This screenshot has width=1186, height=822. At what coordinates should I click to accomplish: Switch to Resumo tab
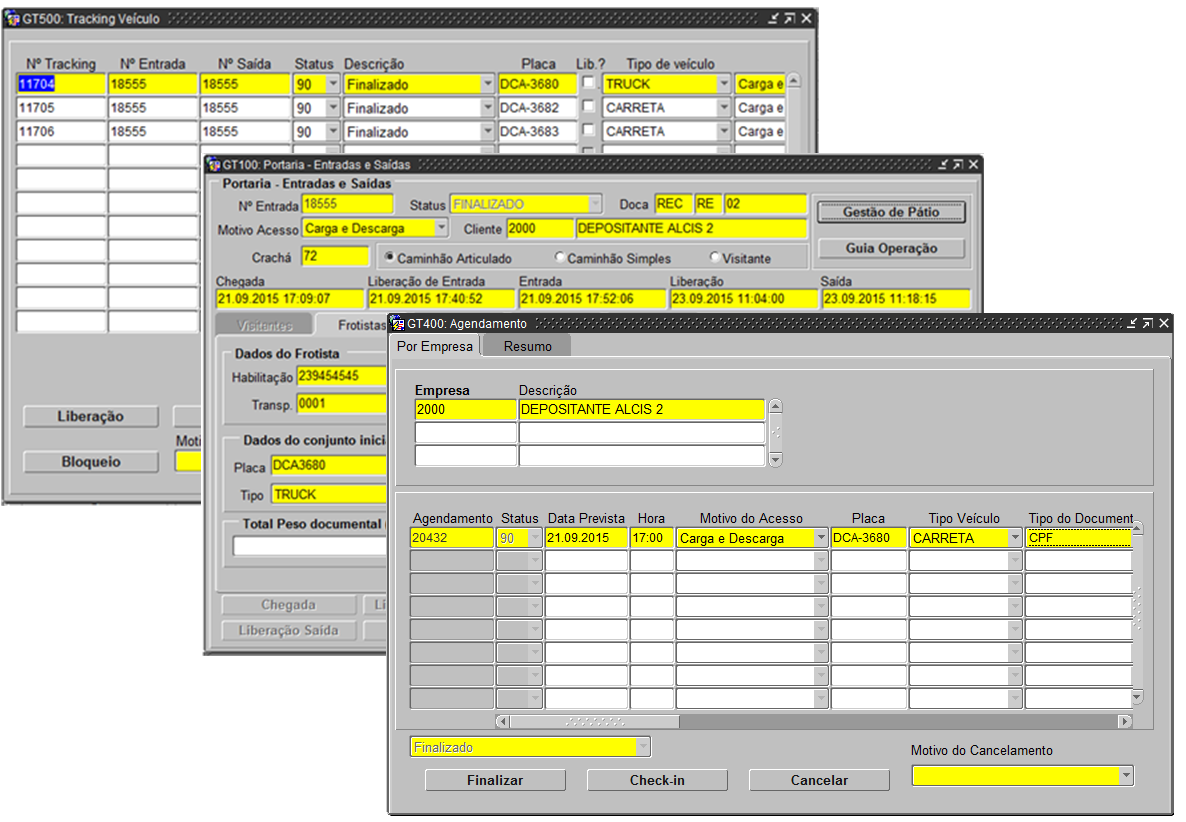click(x=527, y=346)
